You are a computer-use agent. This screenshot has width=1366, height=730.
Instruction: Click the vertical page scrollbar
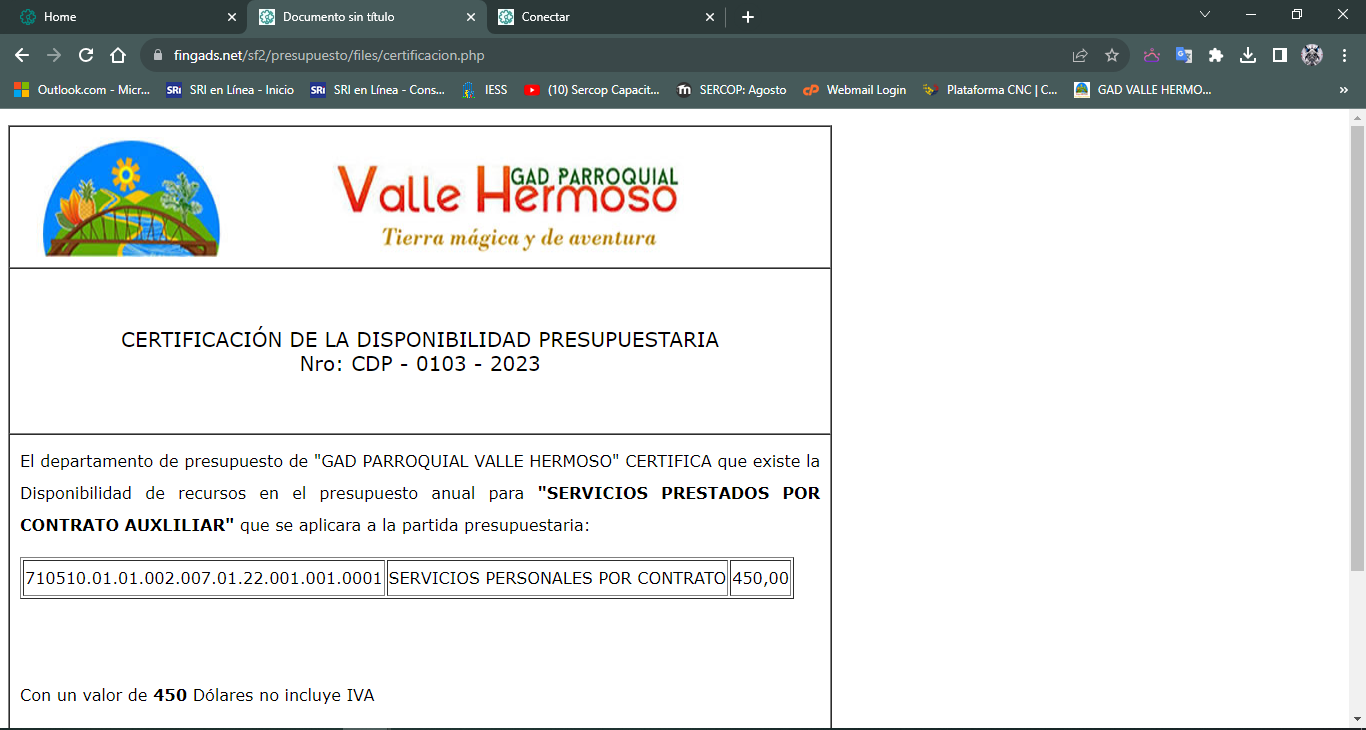click(1357, 350)
